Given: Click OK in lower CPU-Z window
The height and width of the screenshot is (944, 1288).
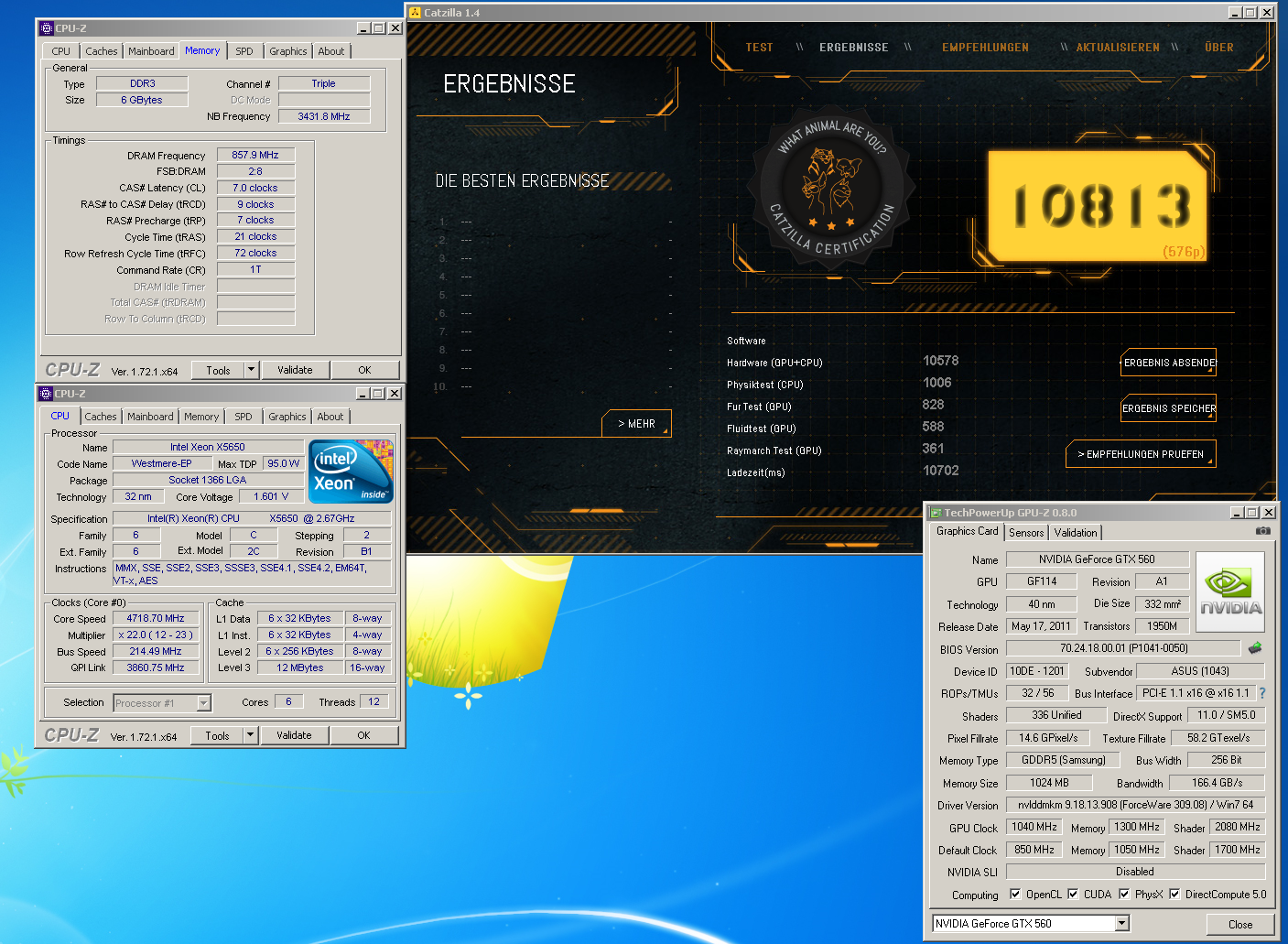Looking at the screenshot, I should coord(363,735).
